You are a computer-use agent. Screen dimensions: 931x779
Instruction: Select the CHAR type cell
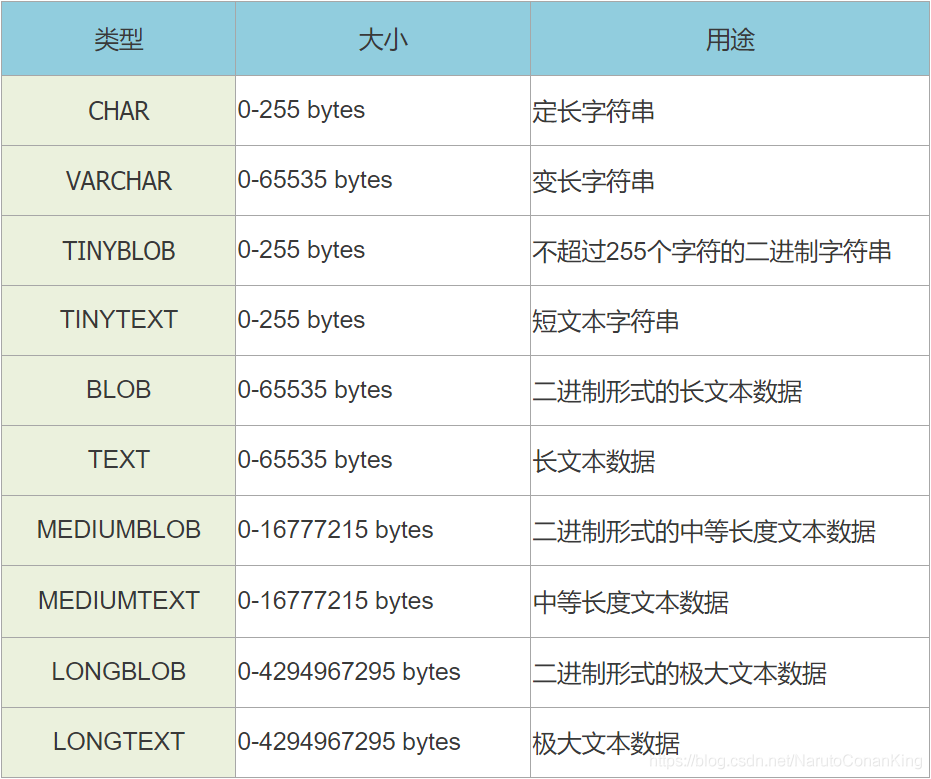(119, 111)
